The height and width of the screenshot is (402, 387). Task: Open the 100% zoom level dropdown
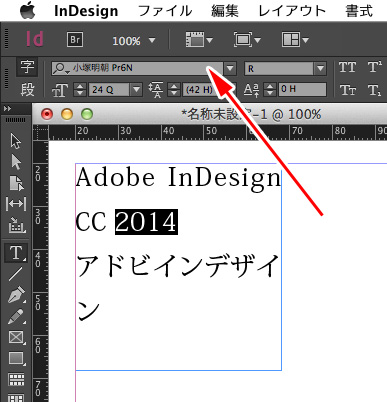pos(152,40)
